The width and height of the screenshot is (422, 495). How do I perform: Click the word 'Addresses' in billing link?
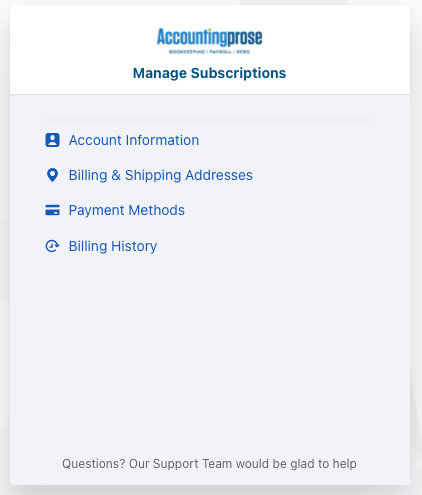coord(219,175)
